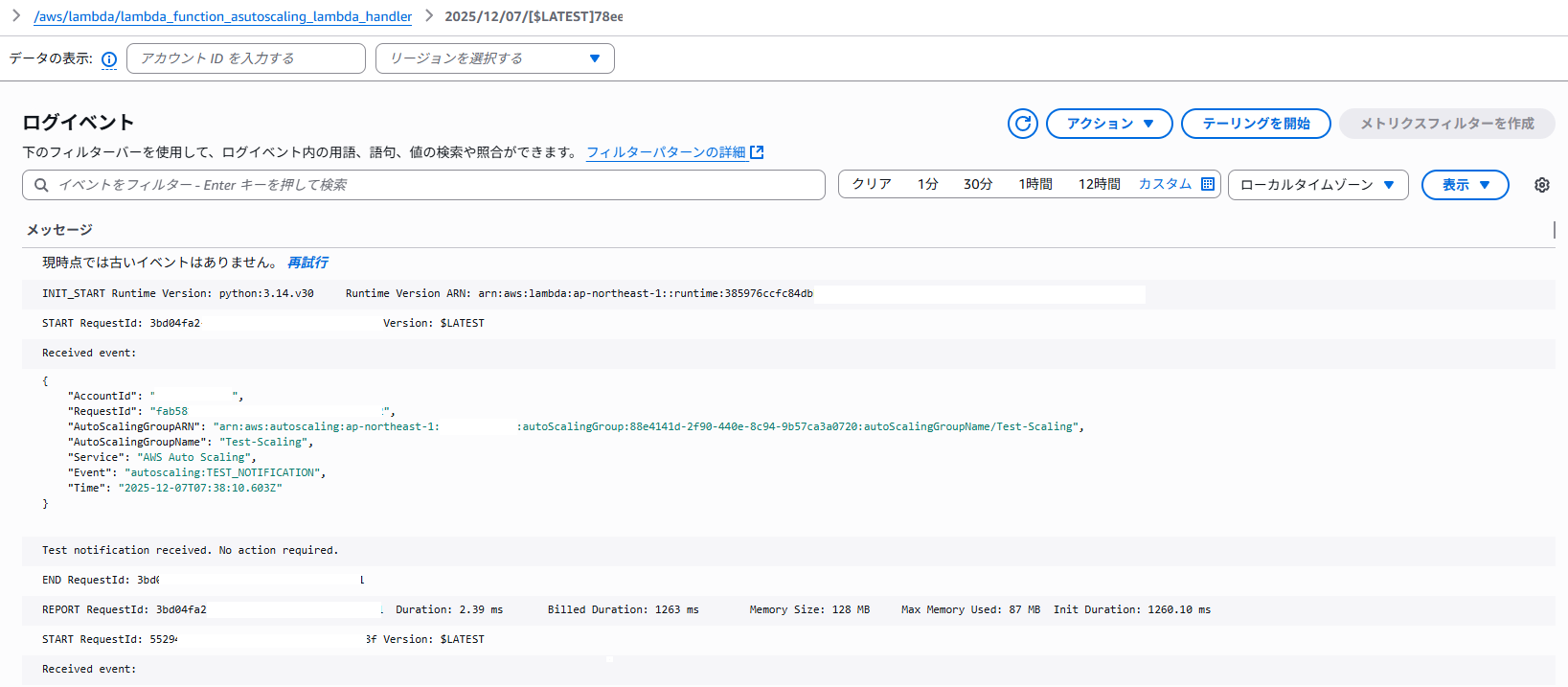Click the クリア time filter option
The height and width of the screenshot is (687, 1568).
872,184
